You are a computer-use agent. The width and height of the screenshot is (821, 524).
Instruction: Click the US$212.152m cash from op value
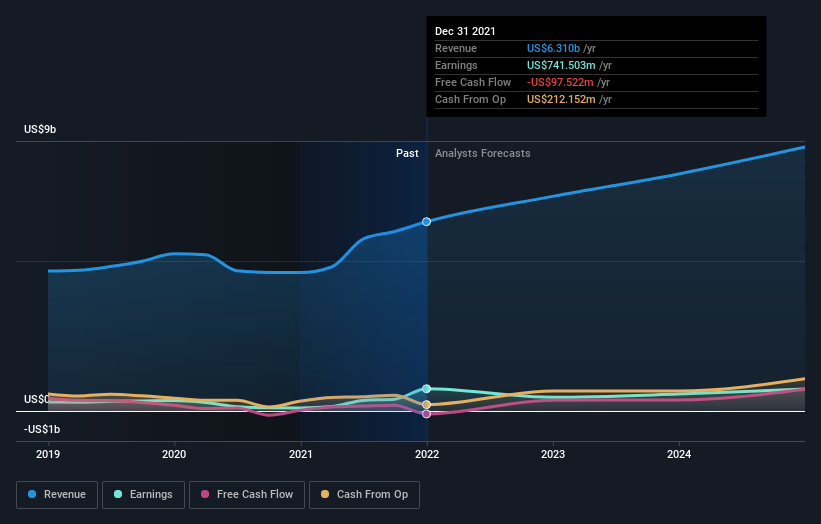(561, 99)
